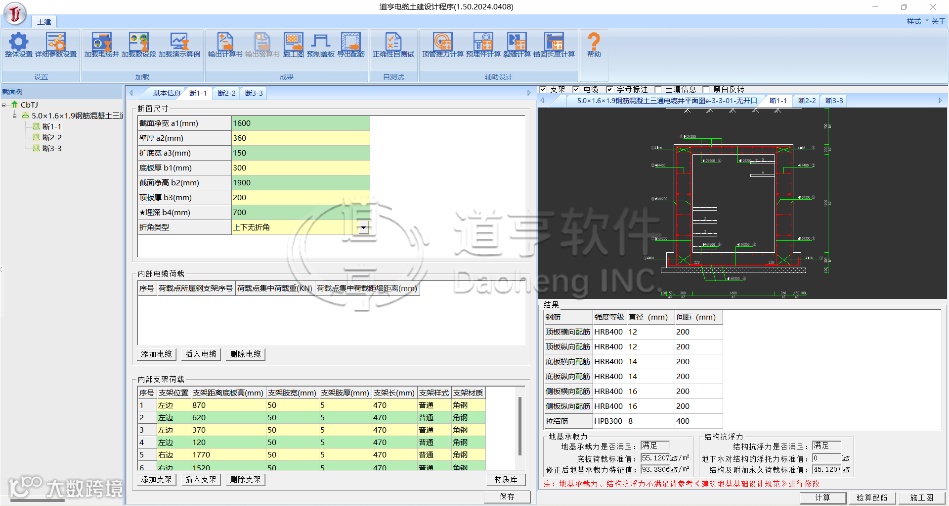Click the 添加支架 button
The height and width of the screenshot is (506, 949).
pyautogui.click(x=157, y=479)
